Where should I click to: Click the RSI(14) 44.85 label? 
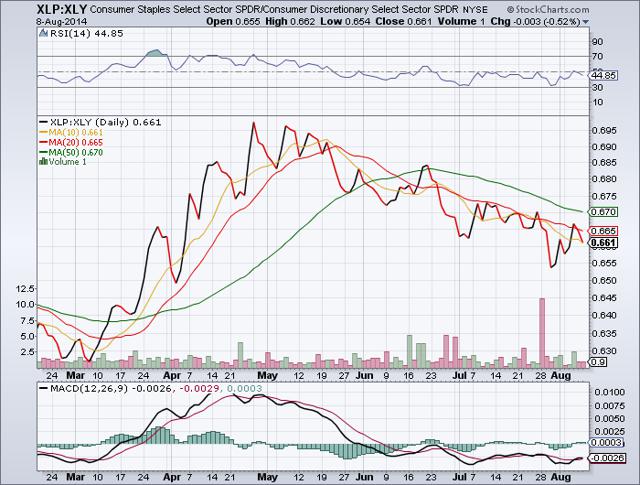point(87,33)
